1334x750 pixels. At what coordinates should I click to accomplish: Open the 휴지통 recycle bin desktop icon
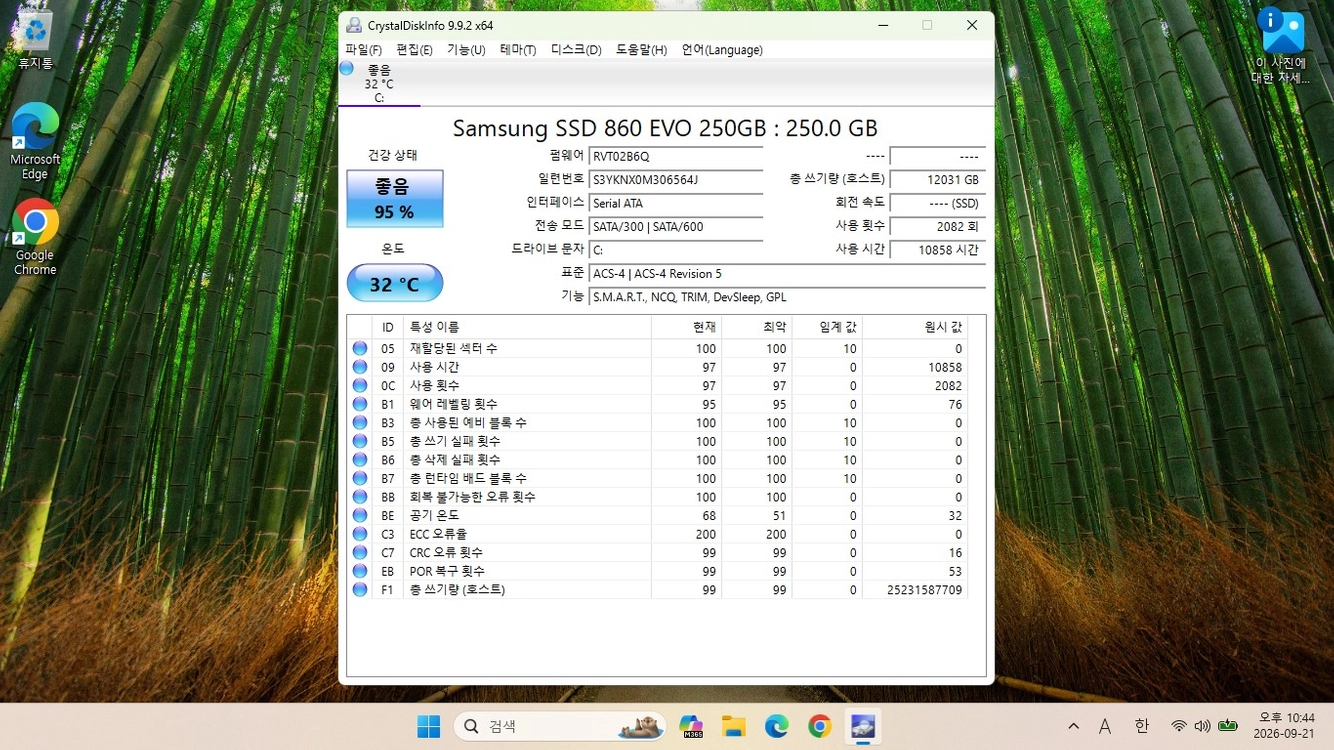pos(35,40)
